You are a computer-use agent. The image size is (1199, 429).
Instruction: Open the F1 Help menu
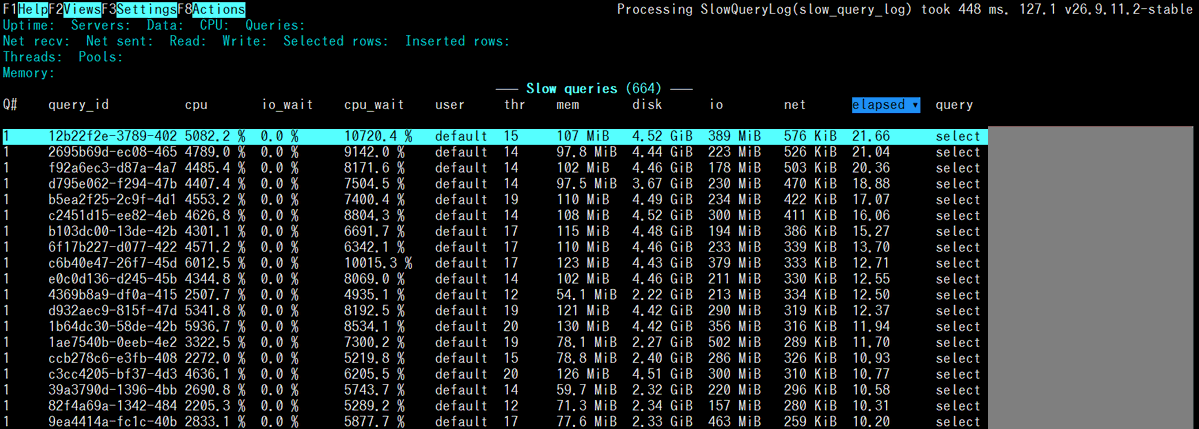(x=25, y=10)
